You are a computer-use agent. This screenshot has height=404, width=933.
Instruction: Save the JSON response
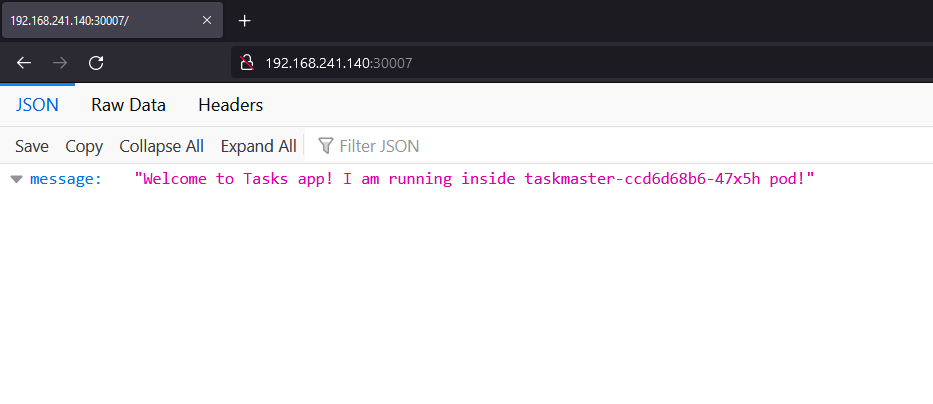(x=32, y=146)
